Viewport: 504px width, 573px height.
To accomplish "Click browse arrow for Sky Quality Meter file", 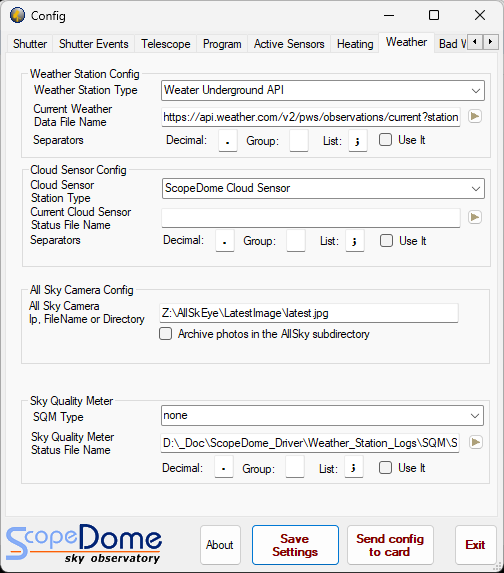I will tap(475, 443).
